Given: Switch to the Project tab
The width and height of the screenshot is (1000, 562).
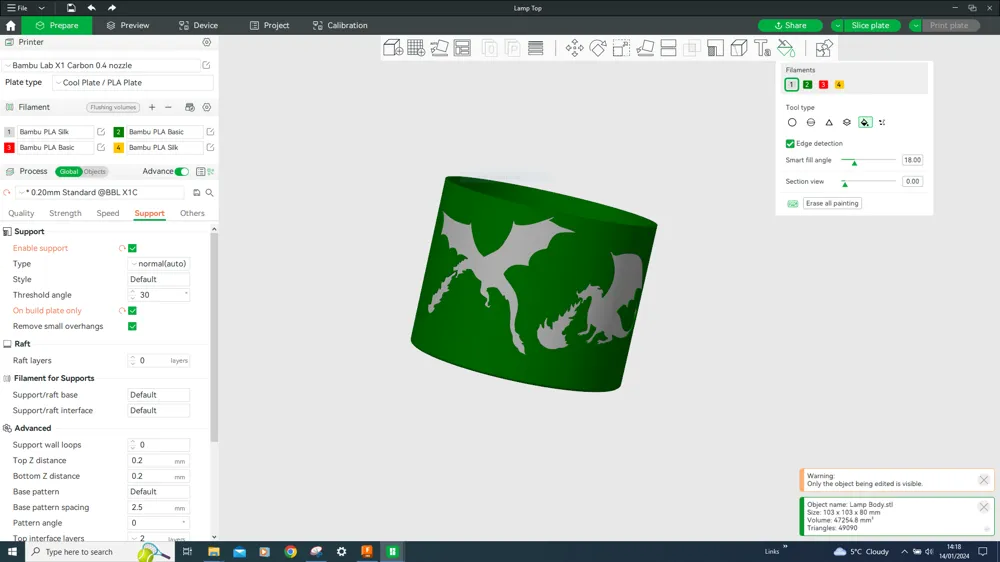Looking at the screenshot, I should [269, 26].
